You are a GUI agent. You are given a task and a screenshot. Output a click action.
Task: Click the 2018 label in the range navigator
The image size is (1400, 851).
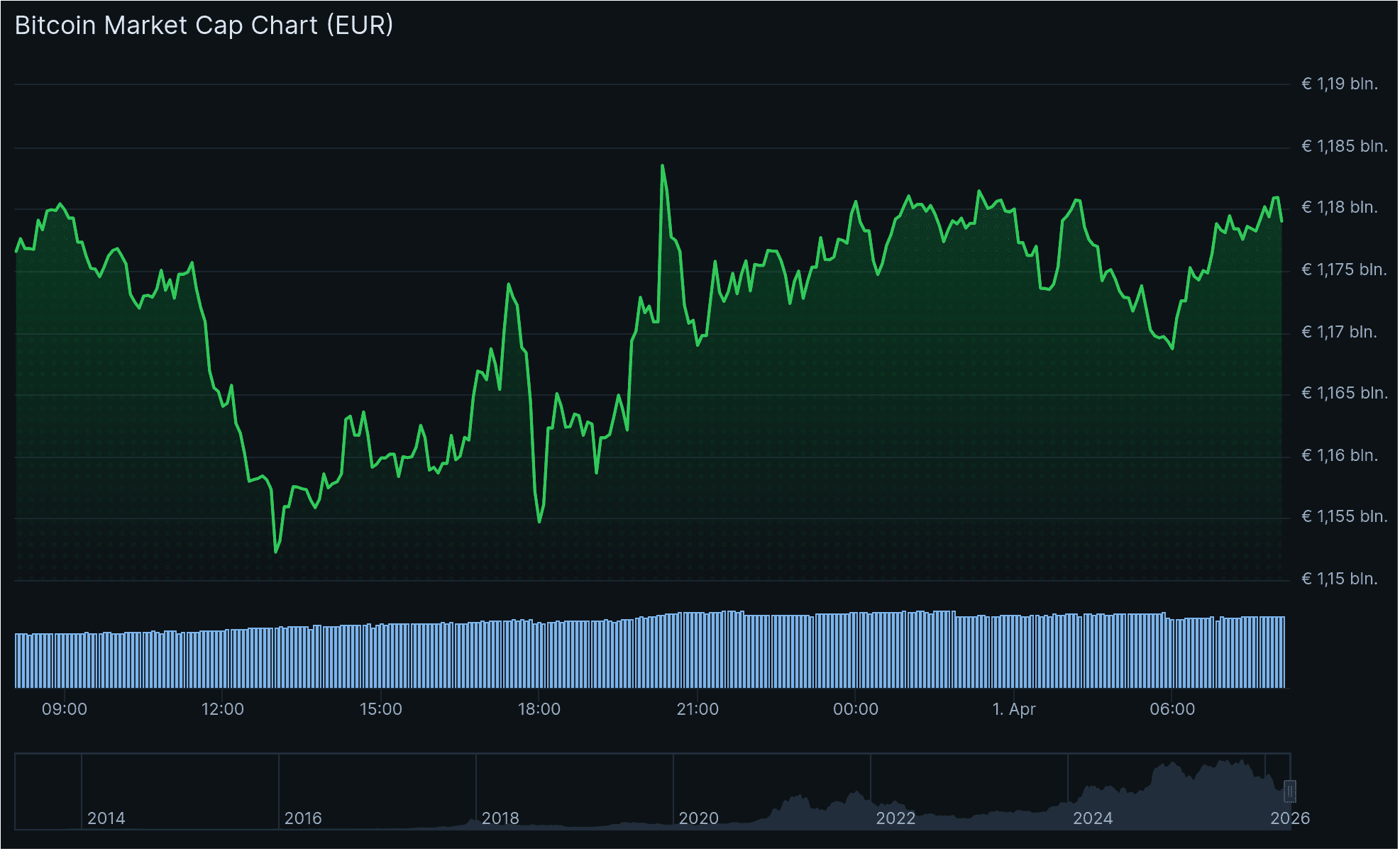[502, 818]
